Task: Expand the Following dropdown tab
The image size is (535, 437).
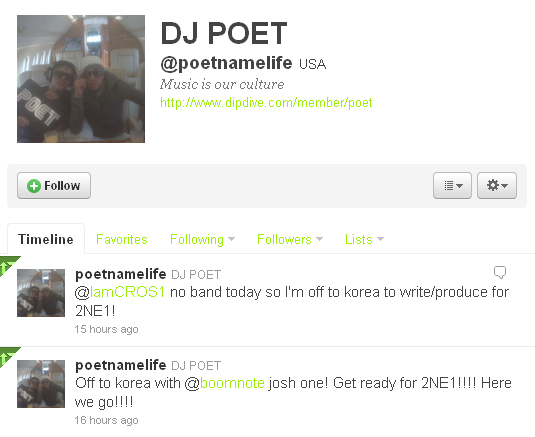Action: click(202, 239)
